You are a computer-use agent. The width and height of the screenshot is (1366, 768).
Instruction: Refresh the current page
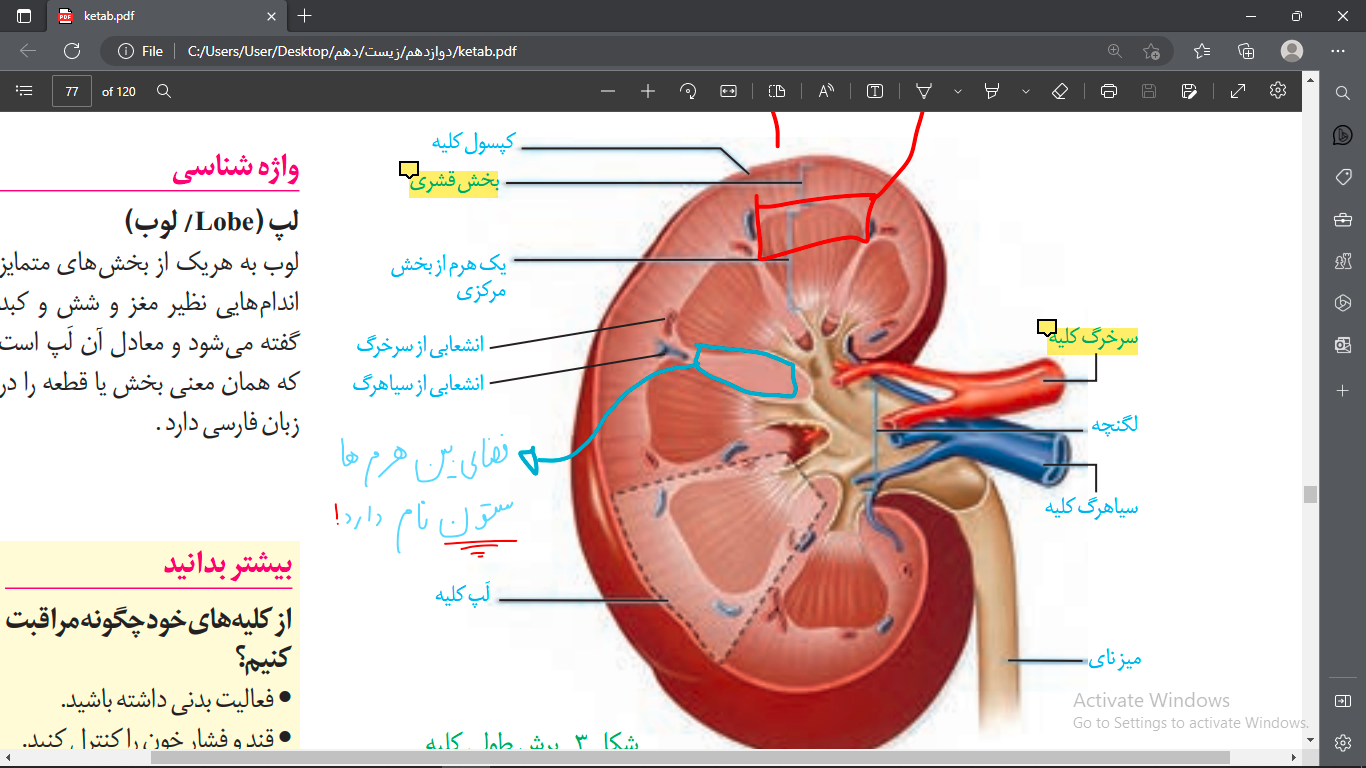(x=72, y=51)
